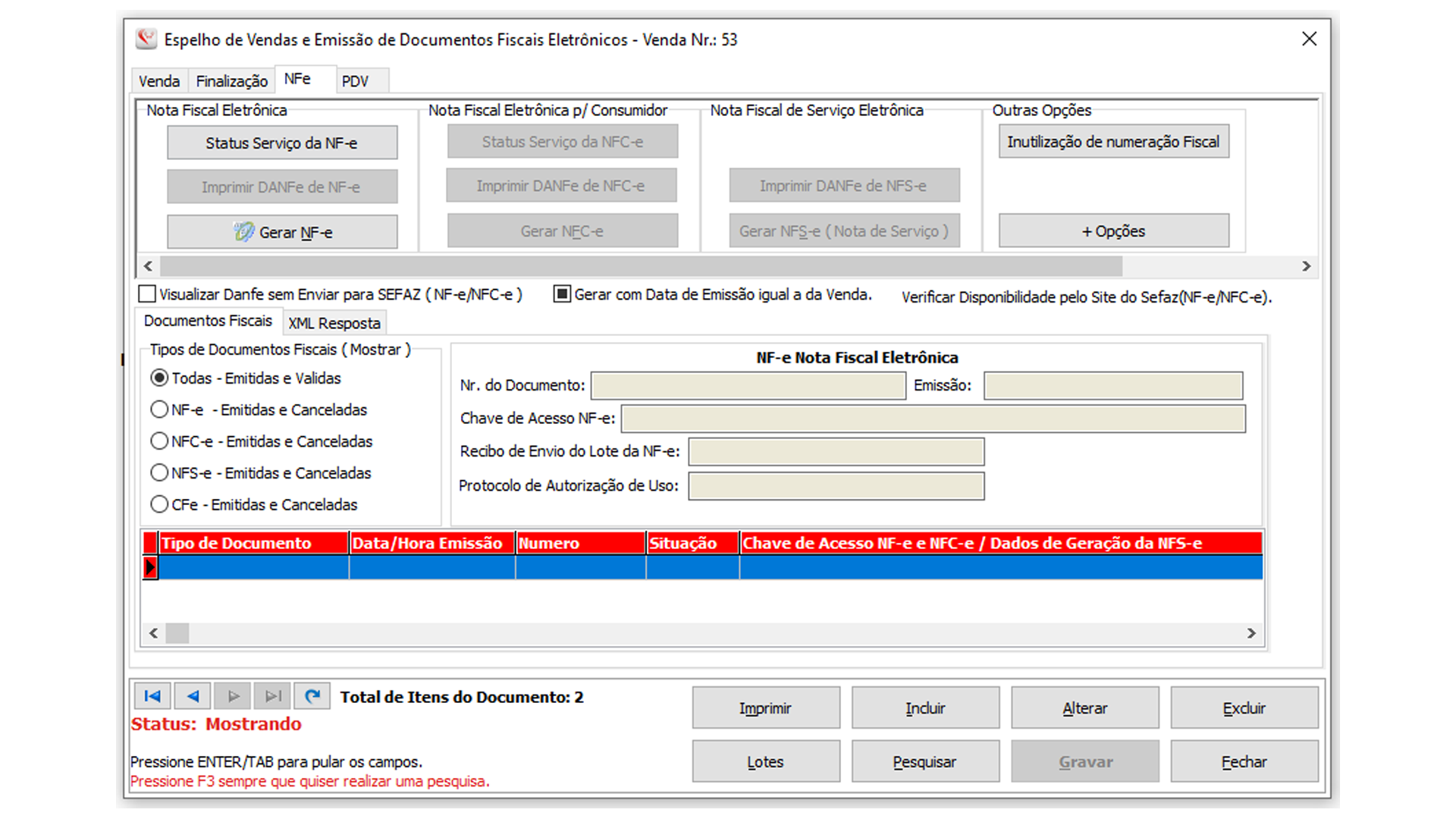Click Tipo de Documento column header
Viewport: 1456px width, 819px height.
click(x=254, y=543)
